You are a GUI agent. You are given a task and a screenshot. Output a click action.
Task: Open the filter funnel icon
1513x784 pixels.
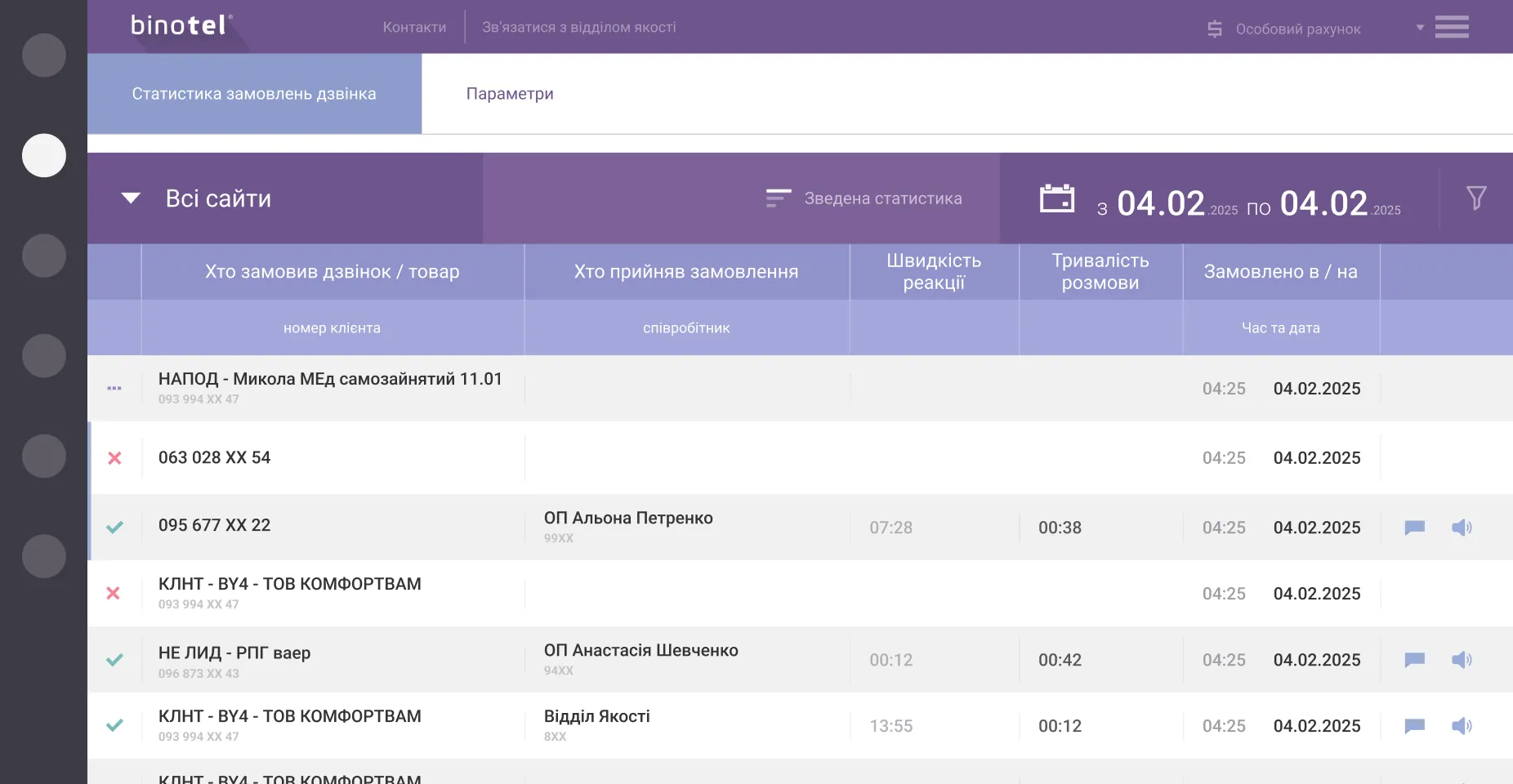pos(1475,198)
